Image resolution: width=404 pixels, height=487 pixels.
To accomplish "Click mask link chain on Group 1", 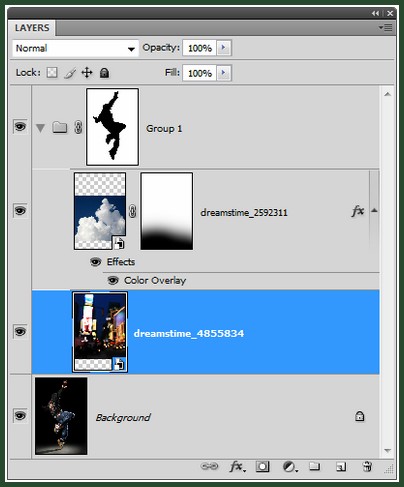I will (78, 127).
